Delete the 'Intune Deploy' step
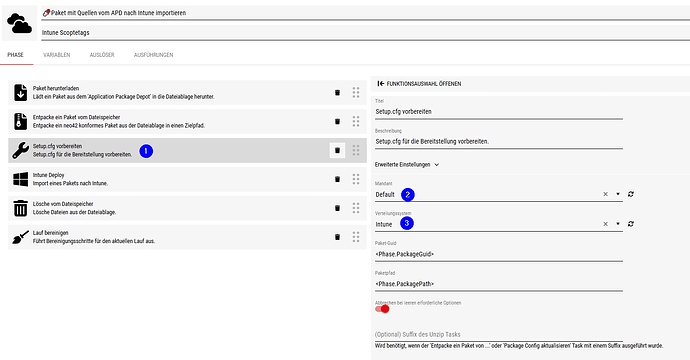Screen dimensions: 690x360 click(338, 179)
